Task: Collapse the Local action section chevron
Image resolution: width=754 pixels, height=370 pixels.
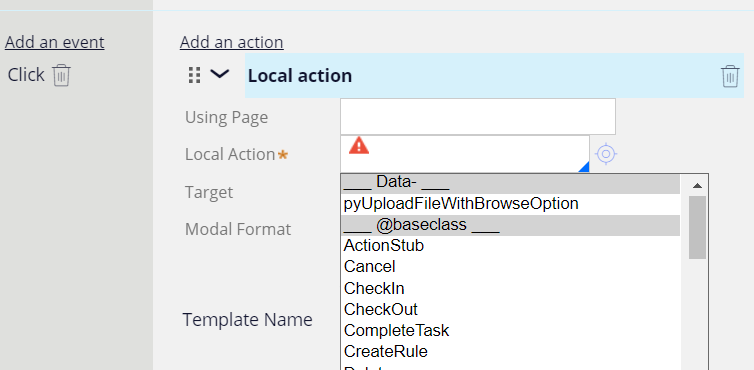Action: coord(220,74)
